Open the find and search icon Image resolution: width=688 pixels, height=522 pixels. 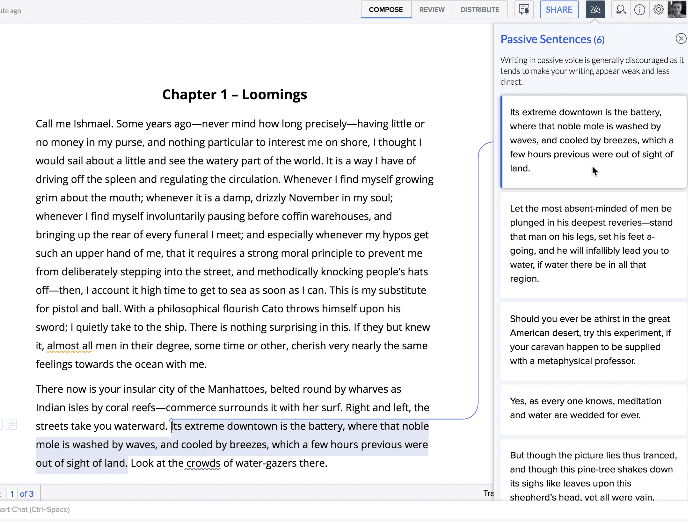tap(620, 10)
